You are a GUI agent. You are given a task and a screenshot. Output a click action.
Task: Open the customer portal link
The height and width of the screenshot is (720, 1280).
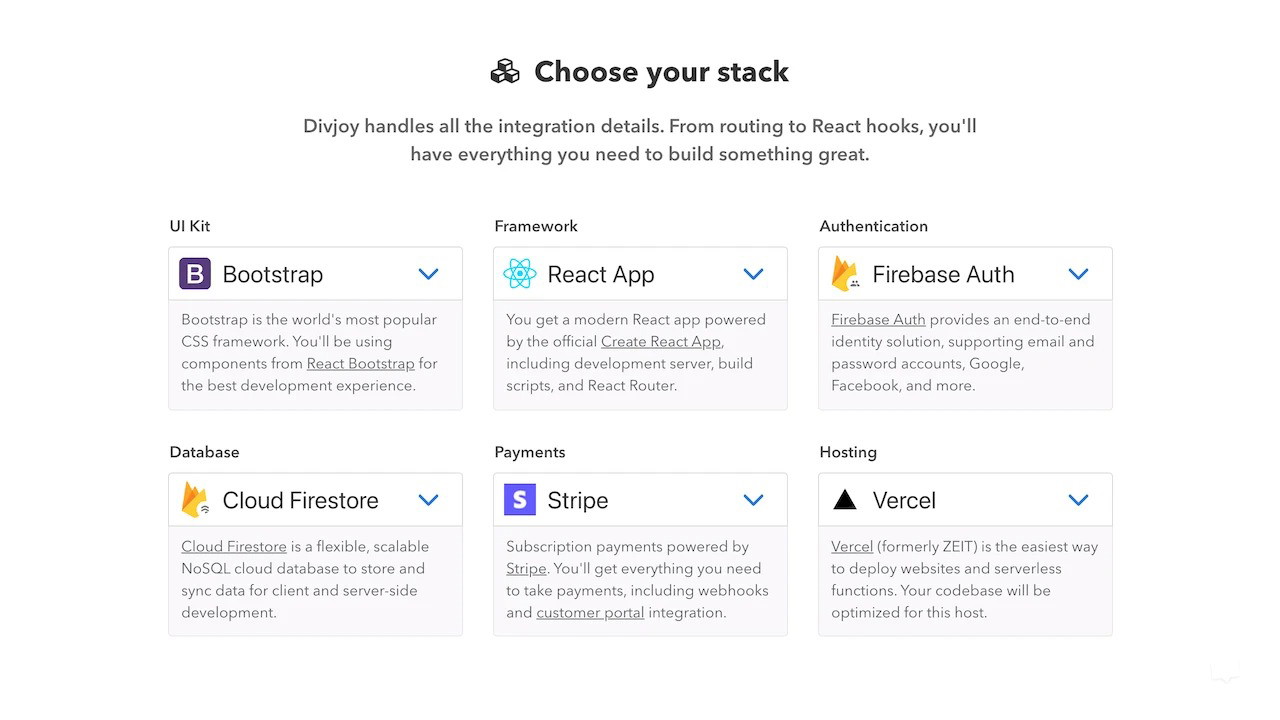590,613
